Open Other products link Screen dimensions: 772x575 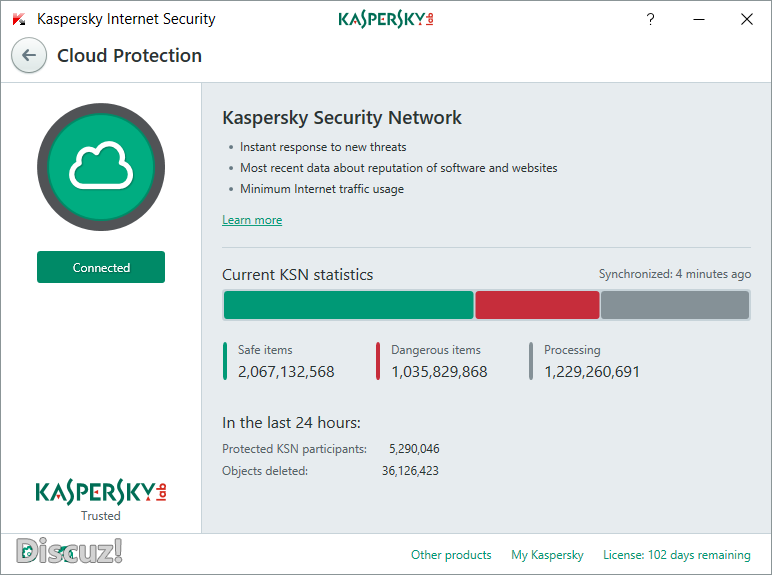[x=451, y=555]
